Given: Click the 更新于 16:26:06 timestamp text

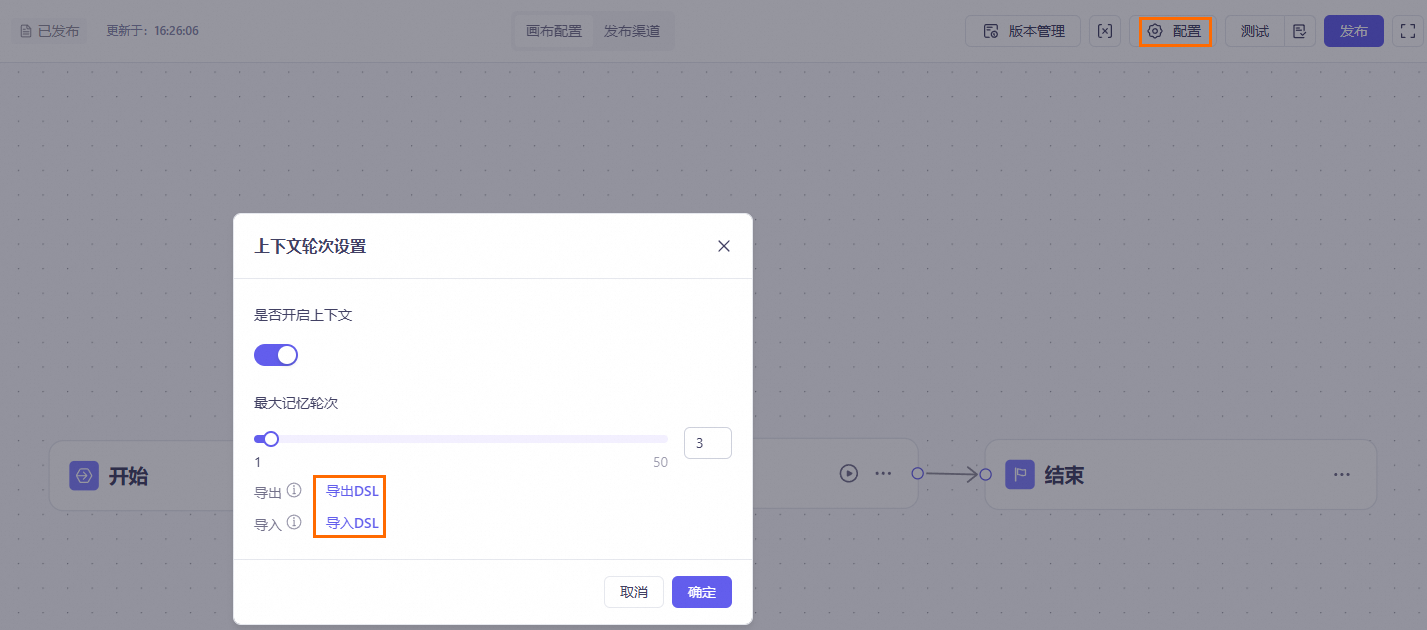Looking at the screenshot, I should (x=152, y=31).
